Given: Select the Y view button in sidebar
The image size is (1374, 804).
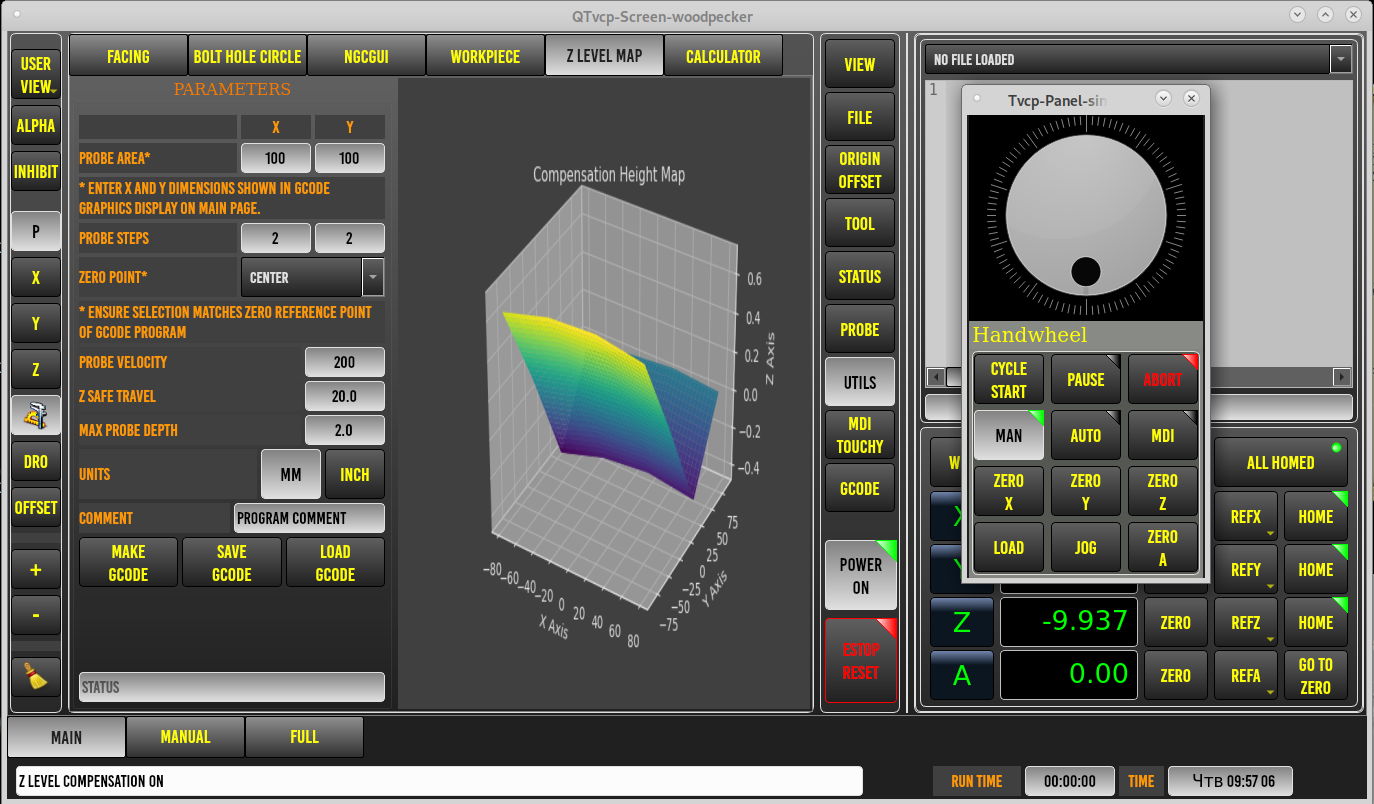Looking at the screenshot, I should pos(36,323).
